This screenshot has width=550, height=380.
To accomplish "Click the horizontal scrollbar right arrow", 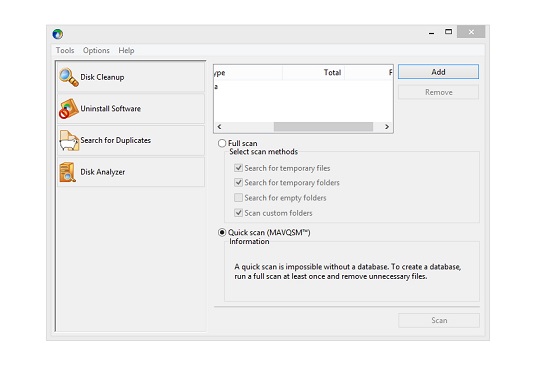I will click(x=387, y=127).
